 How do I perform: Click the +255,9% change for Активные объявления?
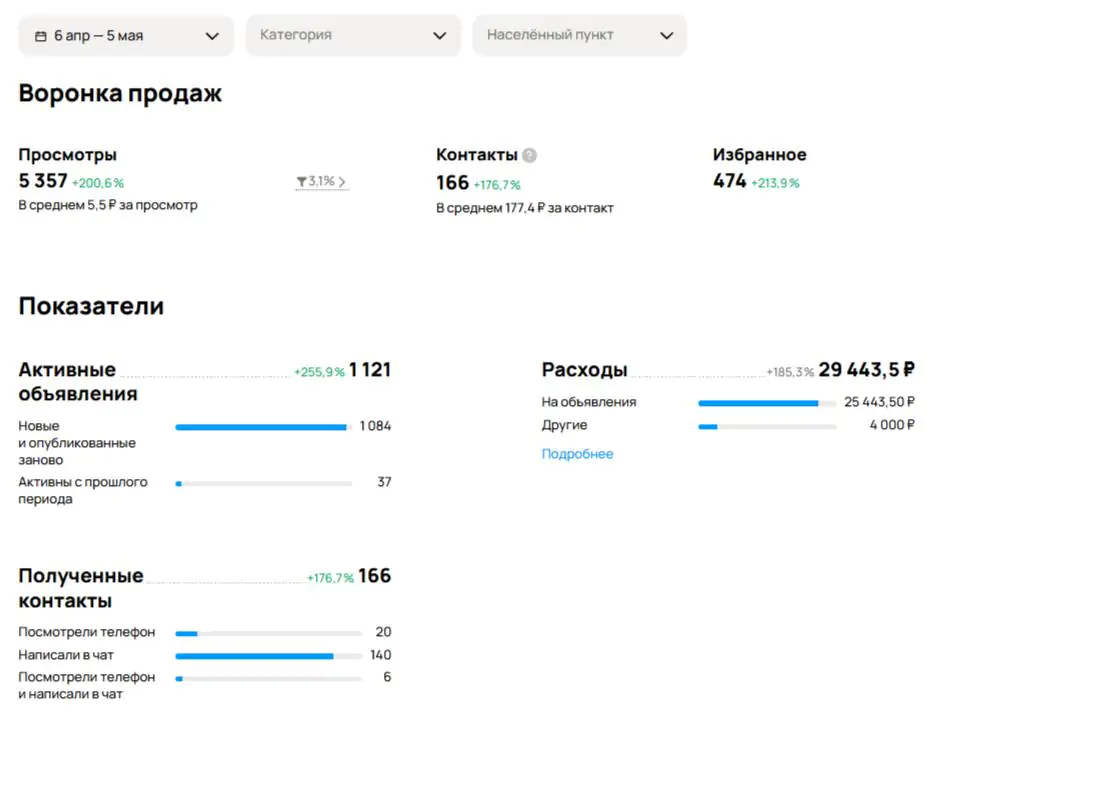(319, 372)
